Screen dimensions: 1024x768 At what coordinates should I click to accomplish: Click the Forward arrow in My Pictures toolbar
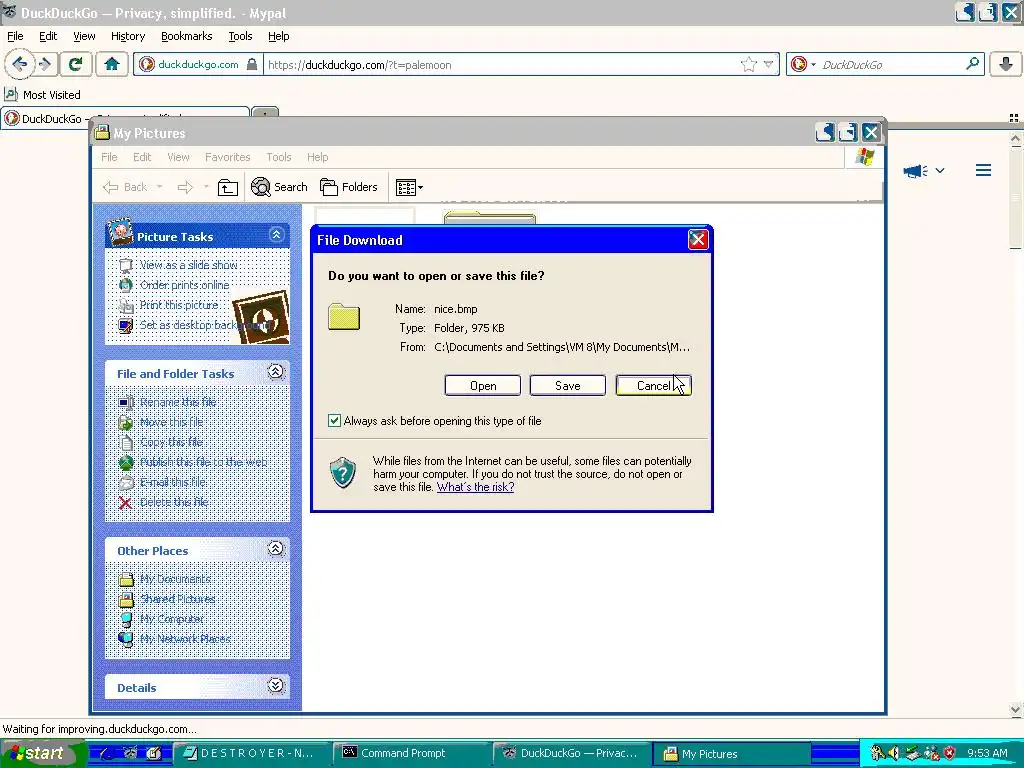tap(185, 187)
